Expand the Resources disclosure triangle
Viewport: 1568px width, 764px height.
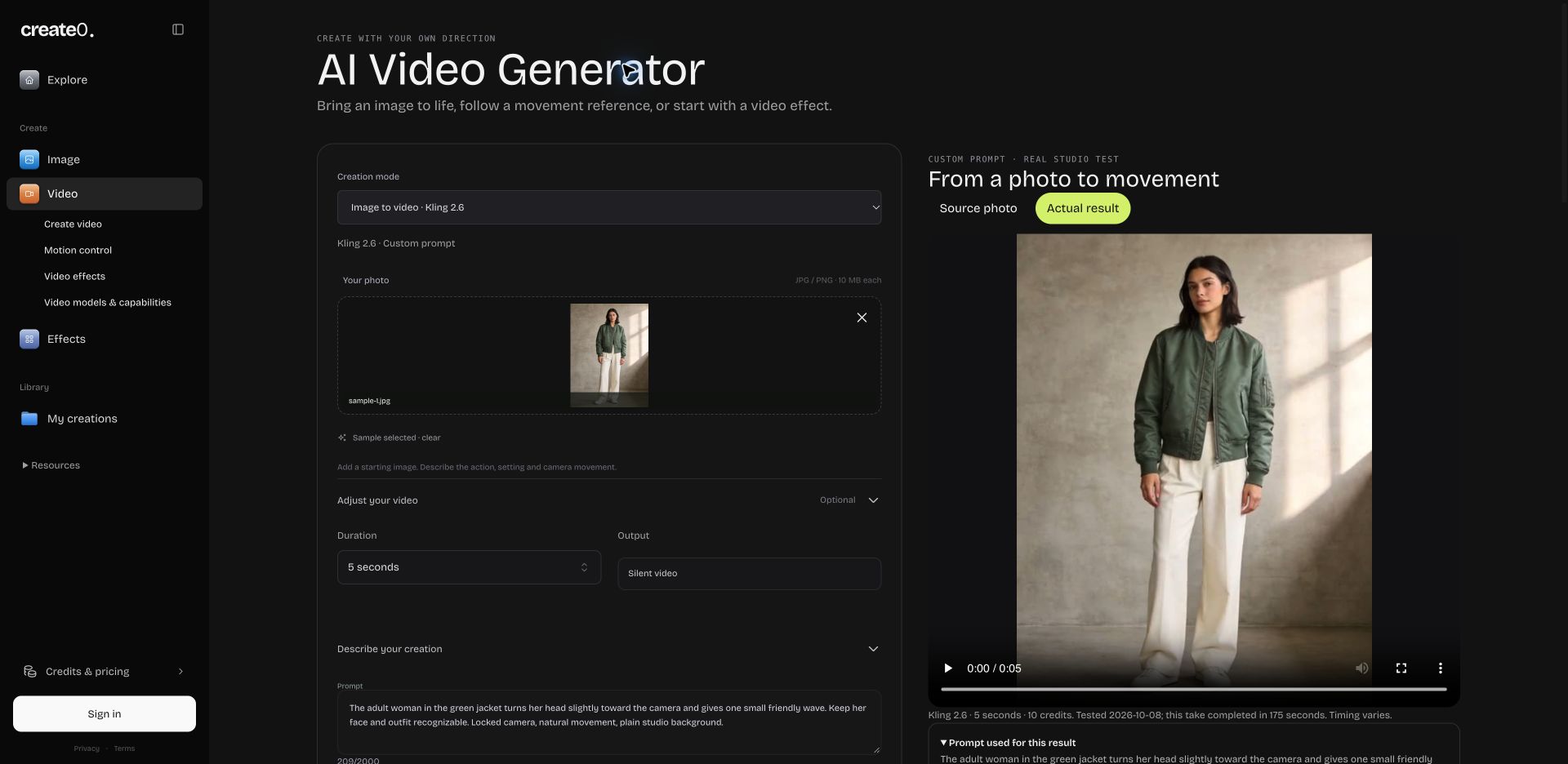click(x=24, y=465)
